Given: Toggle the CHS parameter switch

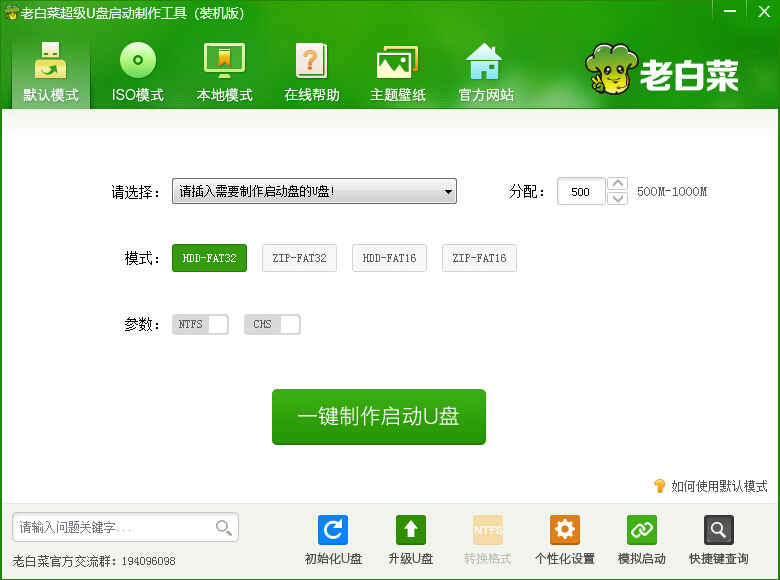Looking at the screenshot, I should pos(272,324).
